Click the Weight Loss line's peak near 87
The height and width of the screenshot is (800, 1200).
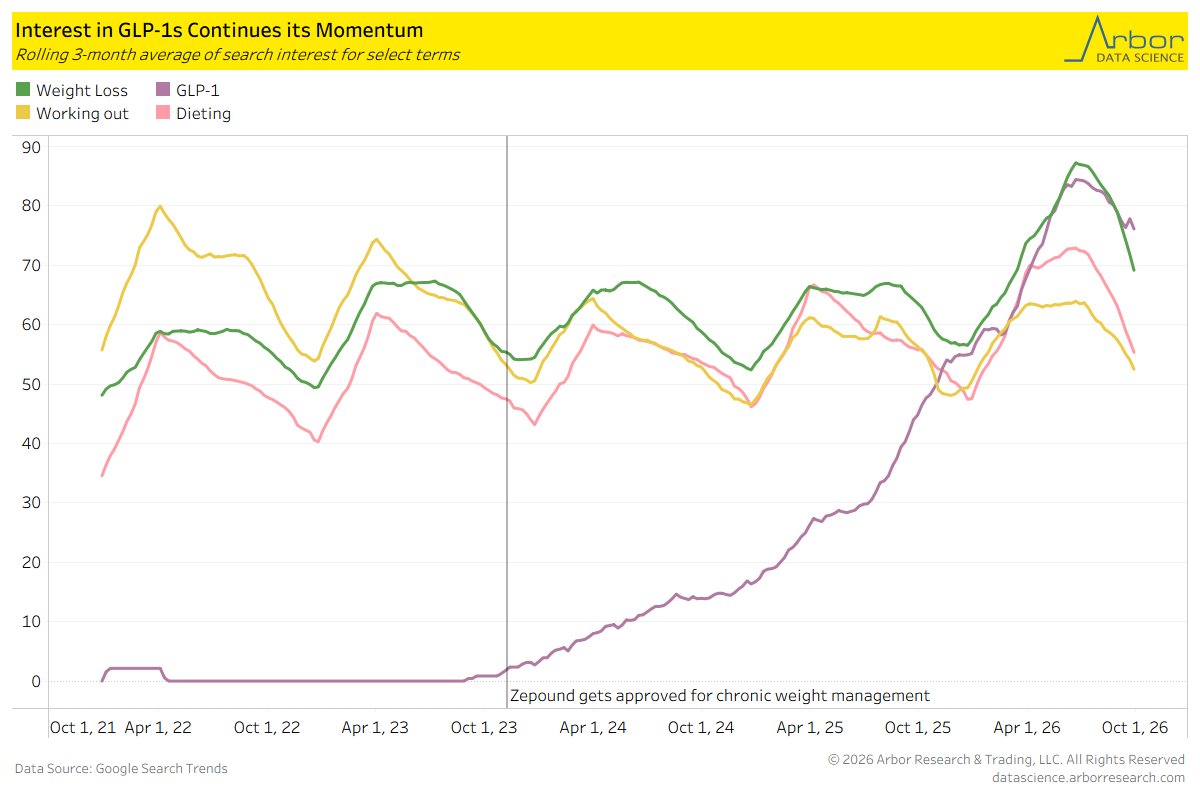[1076, 163]
